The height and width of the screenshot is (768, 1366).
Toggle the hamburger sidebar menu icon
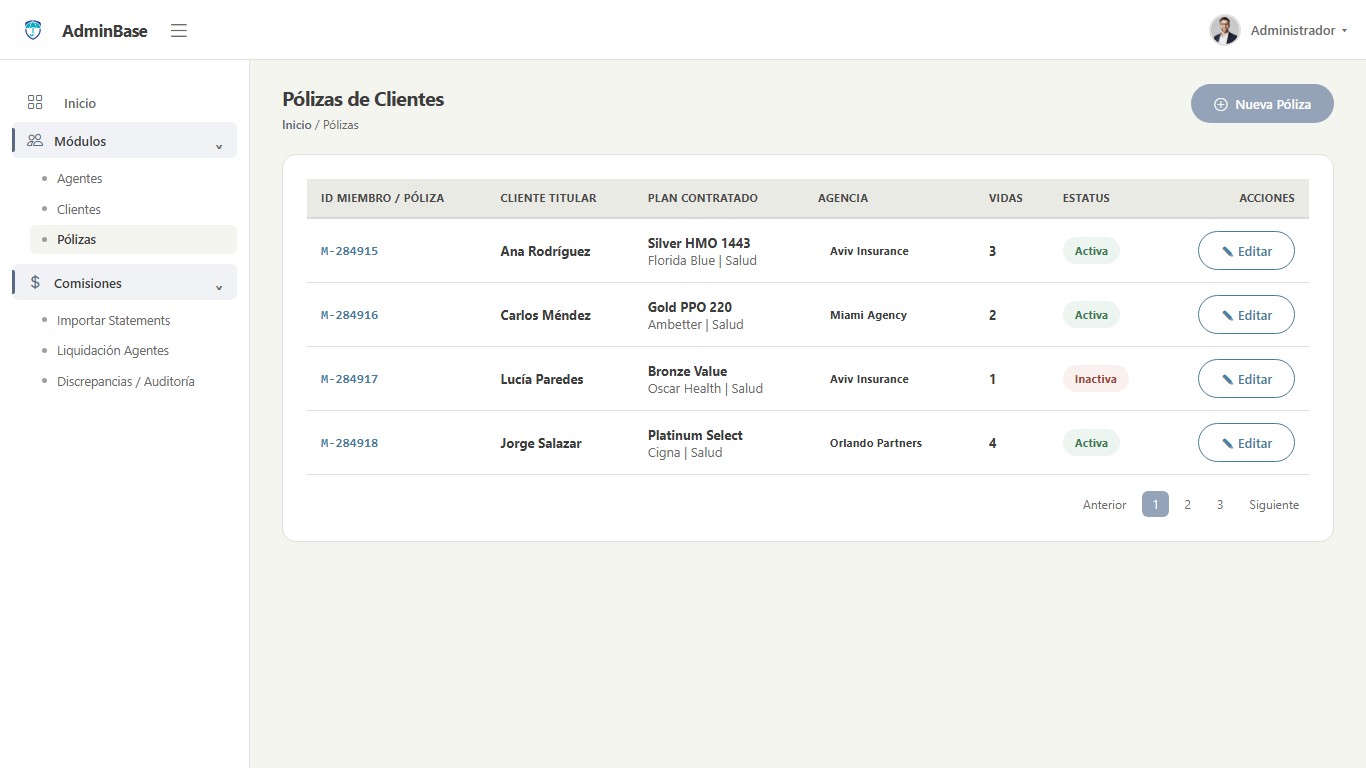pos(179,31)
